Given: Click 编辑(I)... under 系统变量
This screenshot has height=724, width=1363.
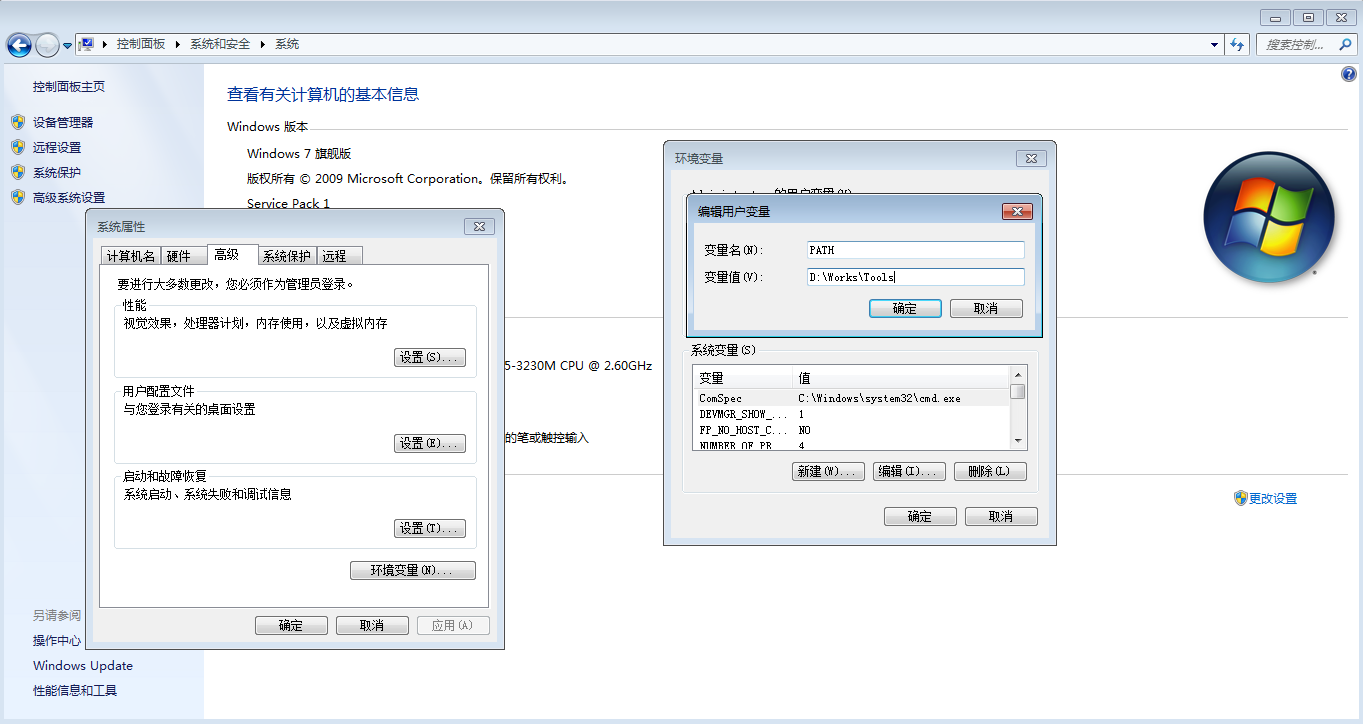Looking at the screenshot, I should click(x=909, y=471).
